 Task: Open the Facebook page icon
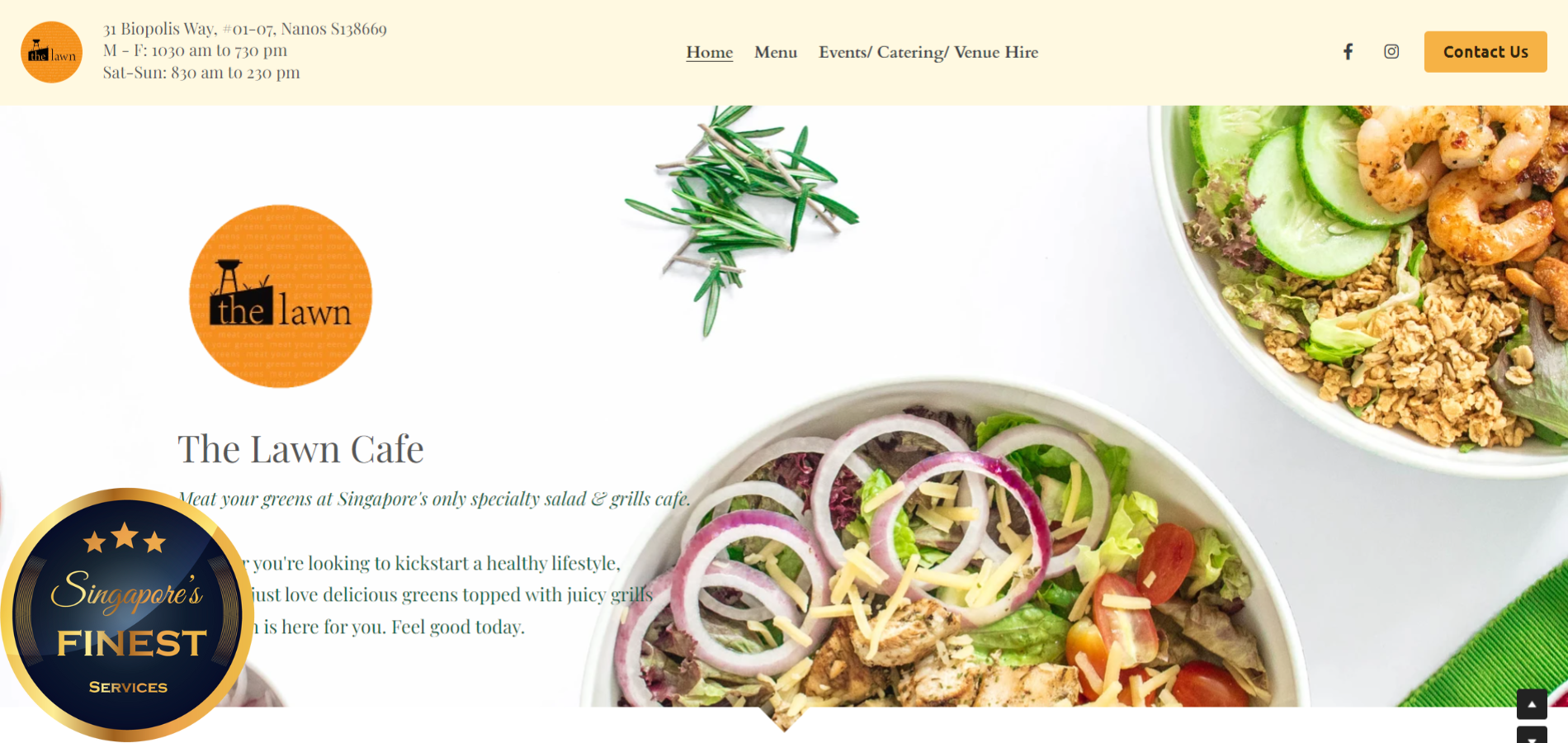(1348, 52)
